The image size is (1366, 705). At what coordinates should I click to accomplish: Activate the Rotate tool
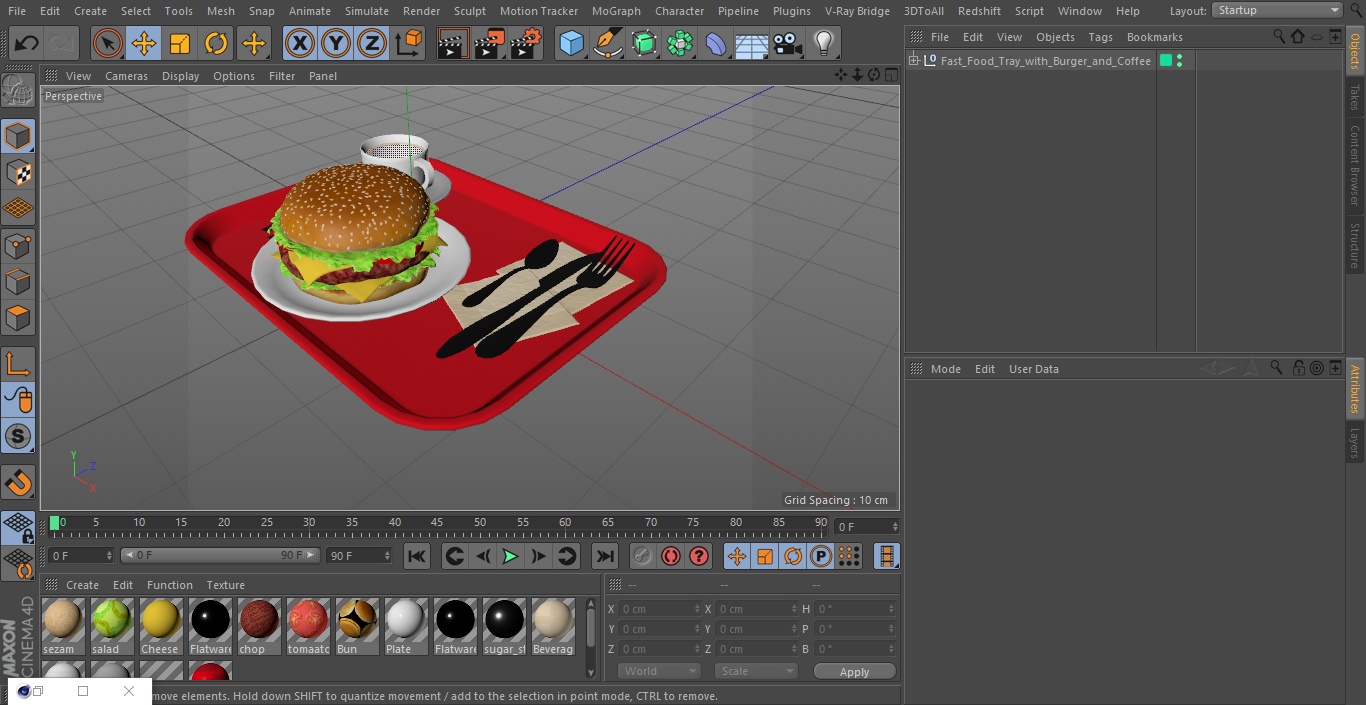216,44
